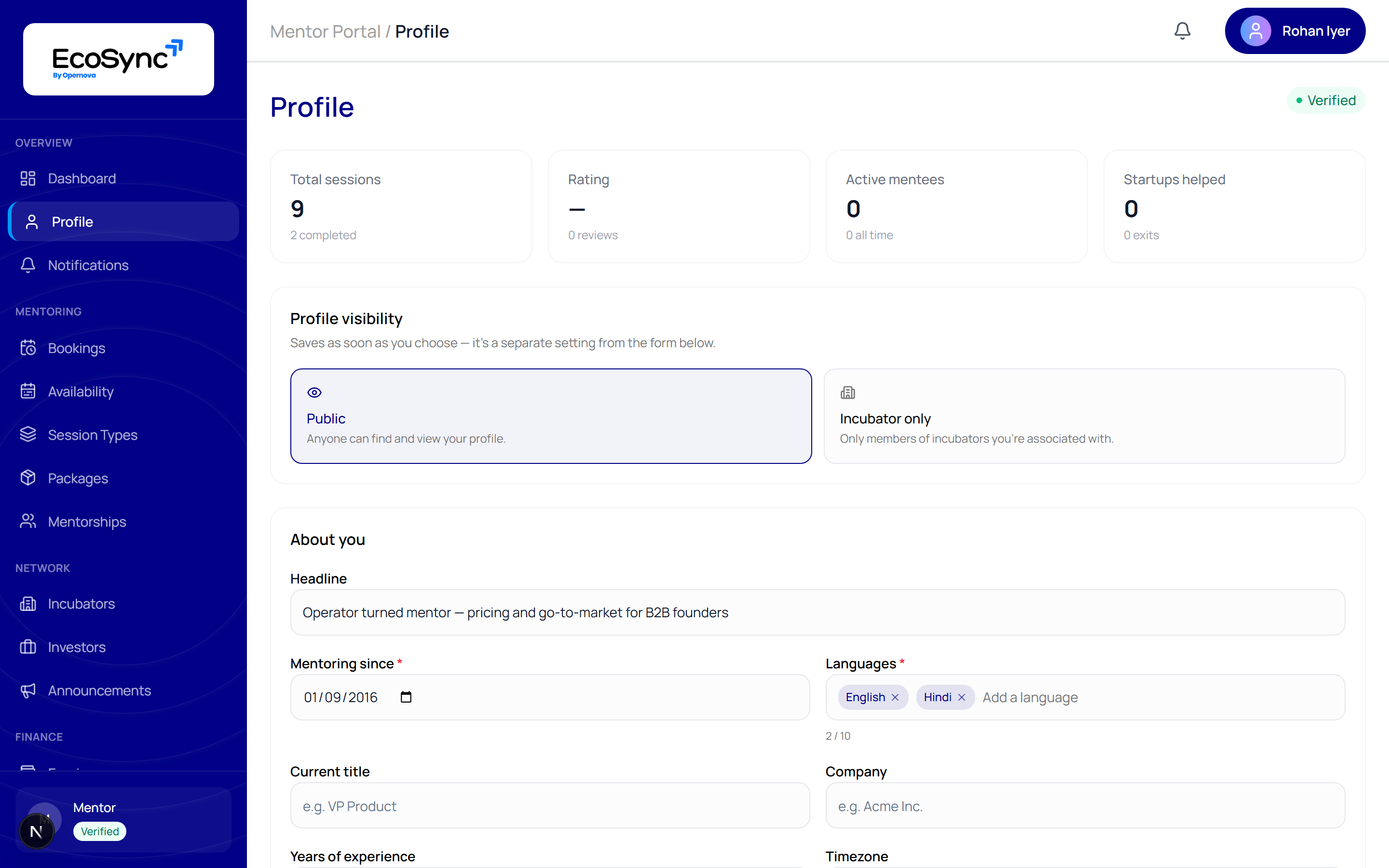Open the date picker calendar icon

(406, 697)
